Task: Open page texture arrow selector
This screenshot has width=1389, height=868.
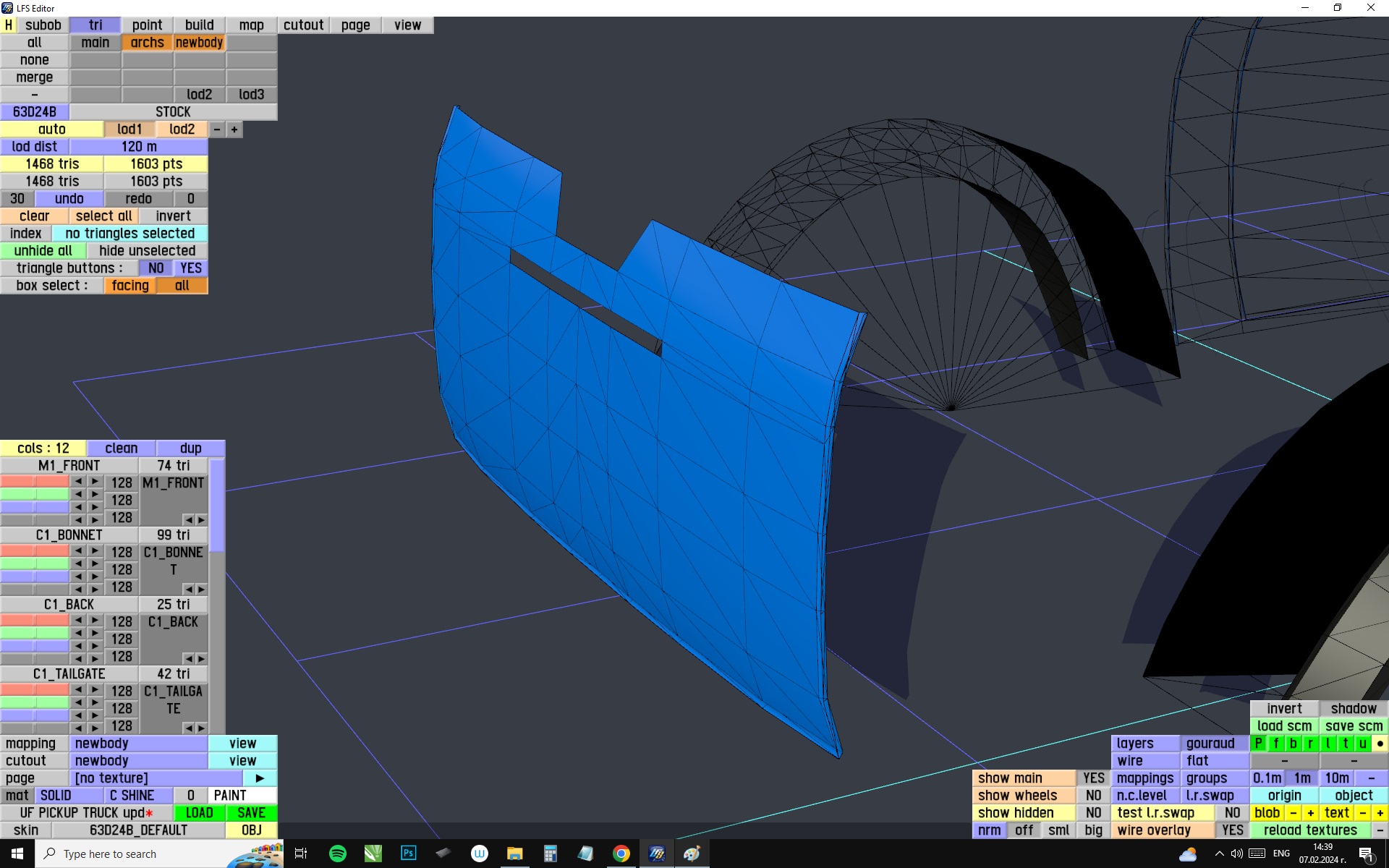Action: tap(260, 778)
